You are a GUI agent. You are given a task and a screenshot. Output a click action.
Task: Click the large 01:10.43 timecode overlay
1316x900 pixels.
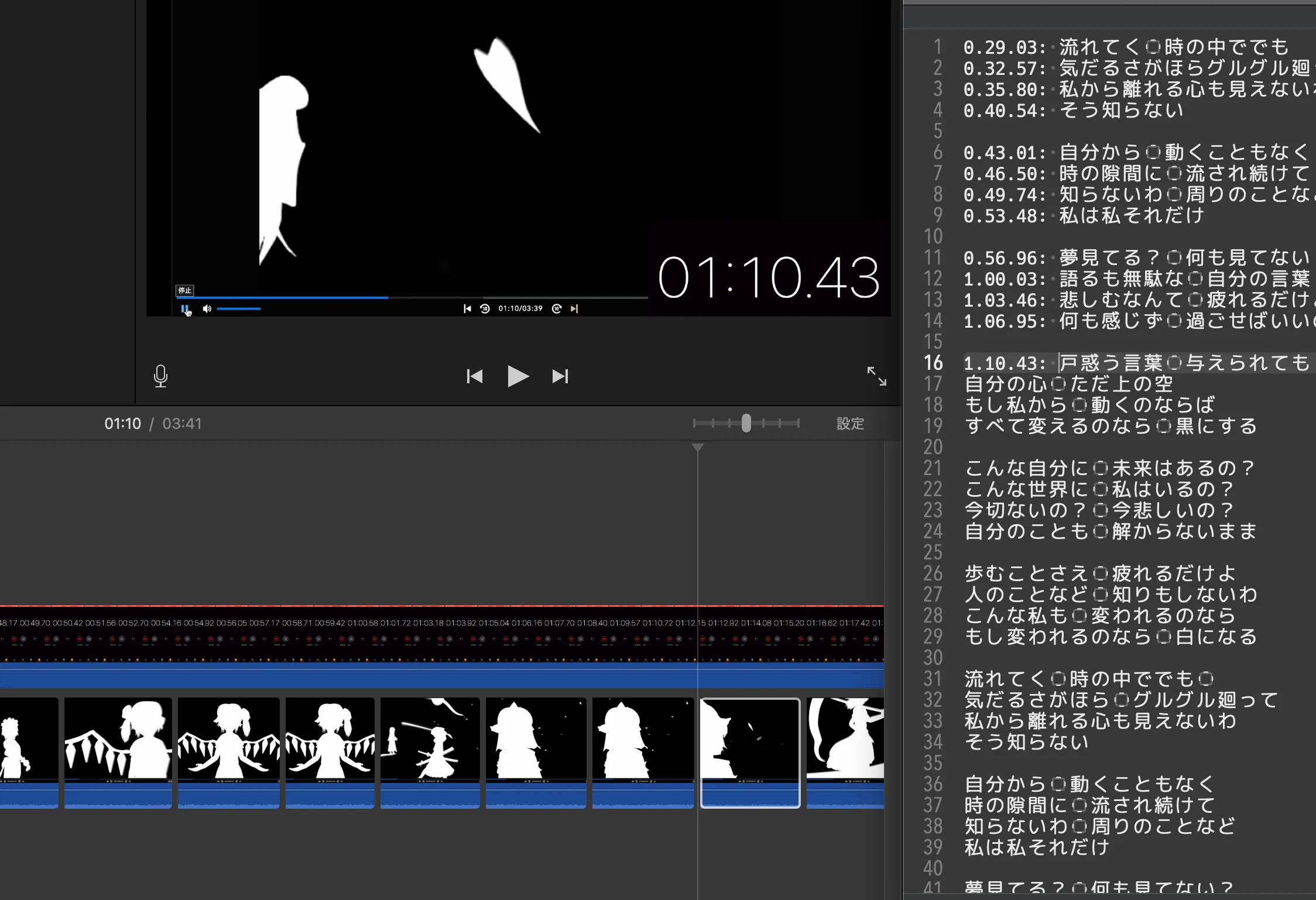coord(769,277)
